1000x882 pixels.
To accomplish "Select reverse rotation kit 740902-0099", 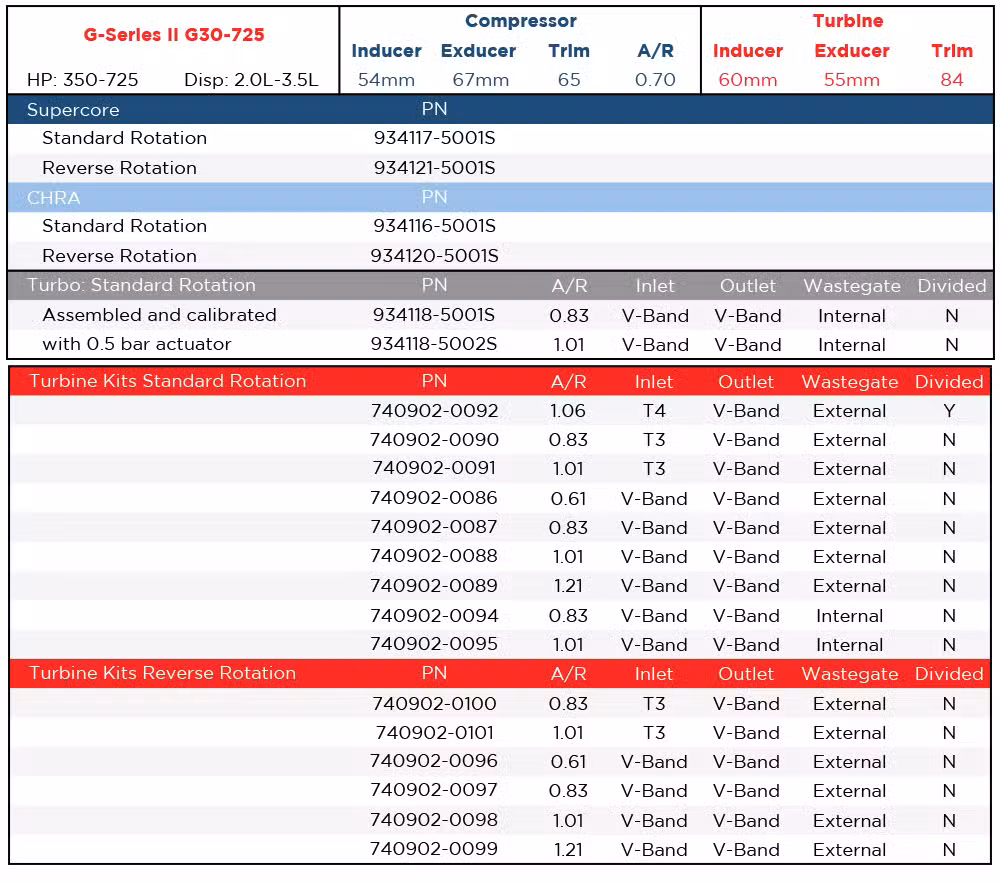I will click(434, 849).
